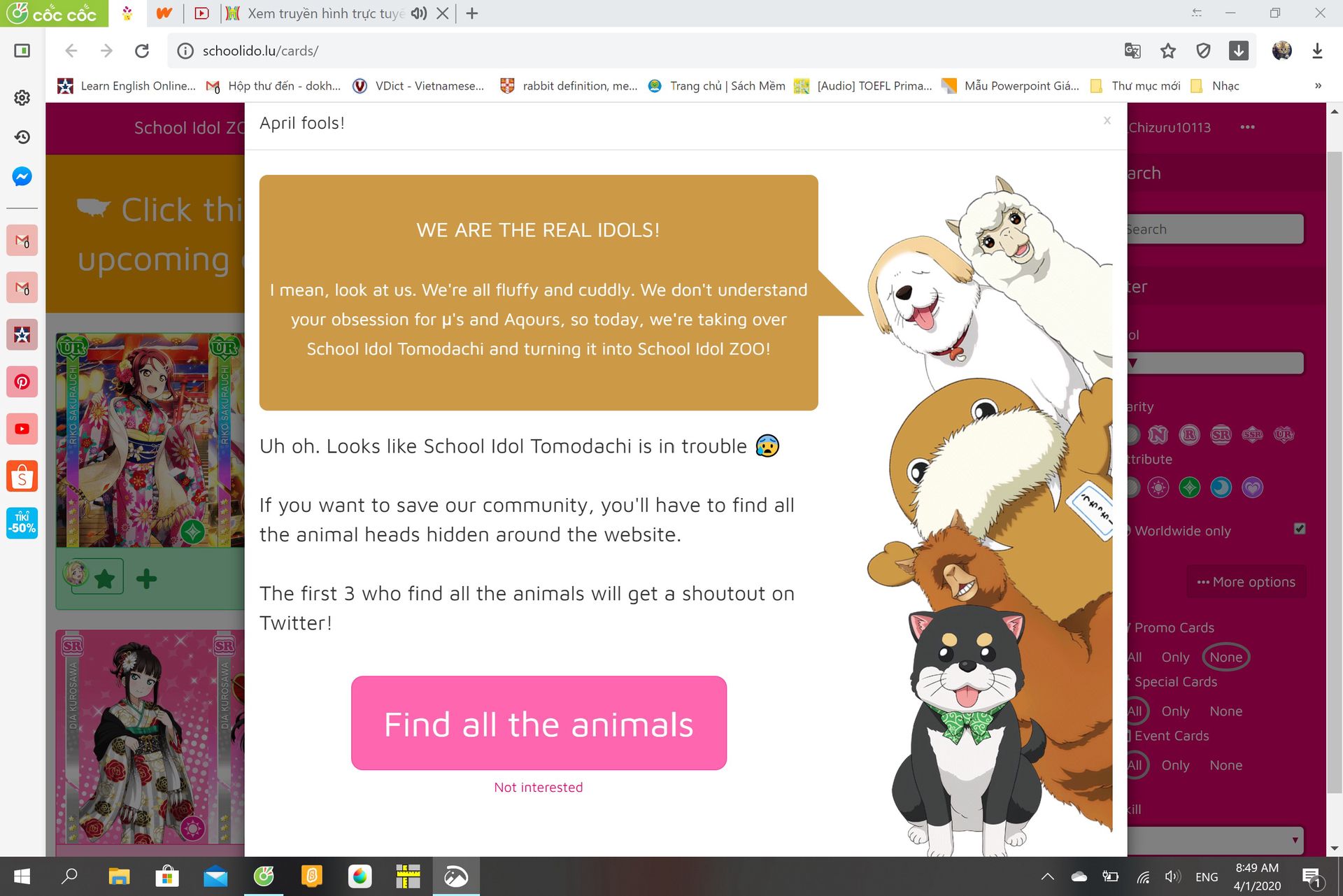Open Mẫu Powerpoint bookmark

pos(1011,86)
